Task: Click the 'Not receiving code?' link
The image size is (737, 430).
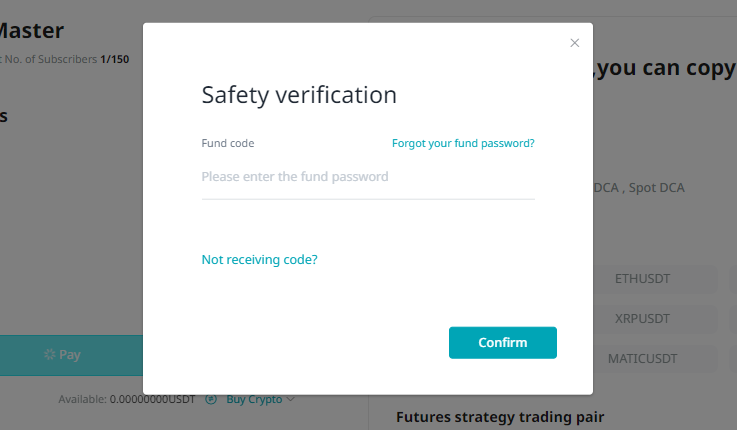Action: pyautogui.click(x=259, y=259)
